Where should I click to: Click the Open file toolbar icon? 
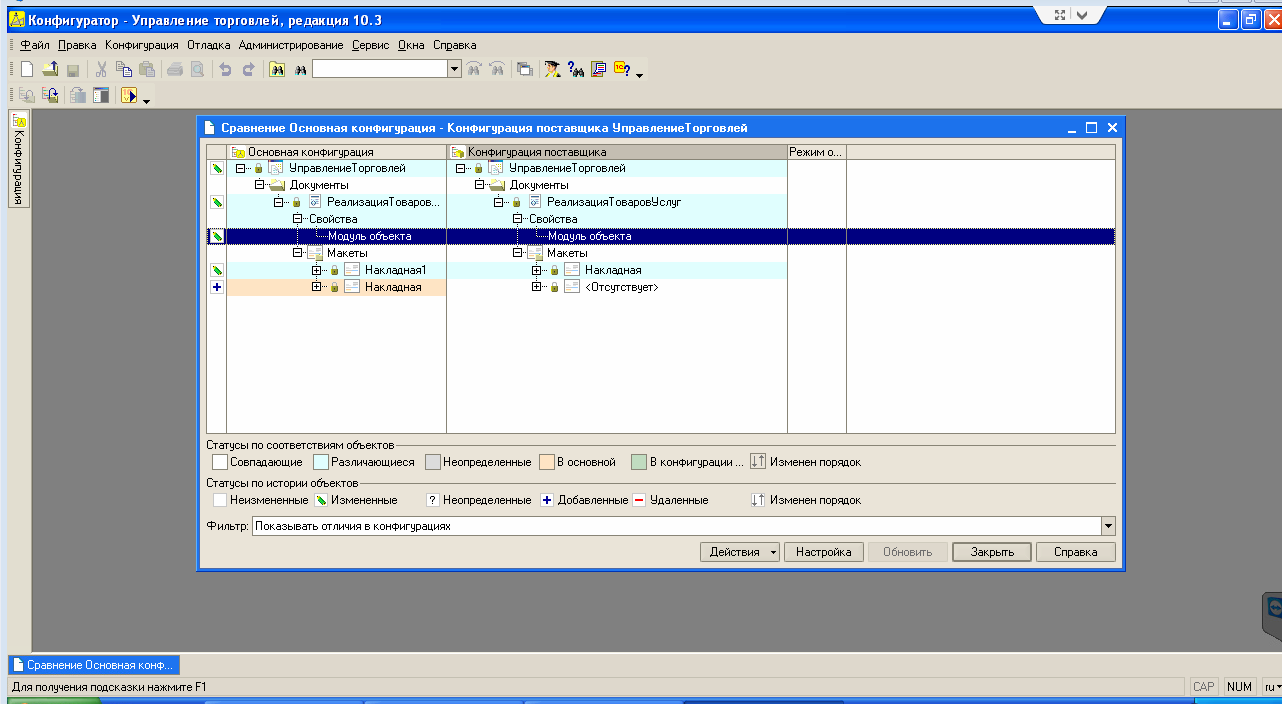click(x=50, y=69)
